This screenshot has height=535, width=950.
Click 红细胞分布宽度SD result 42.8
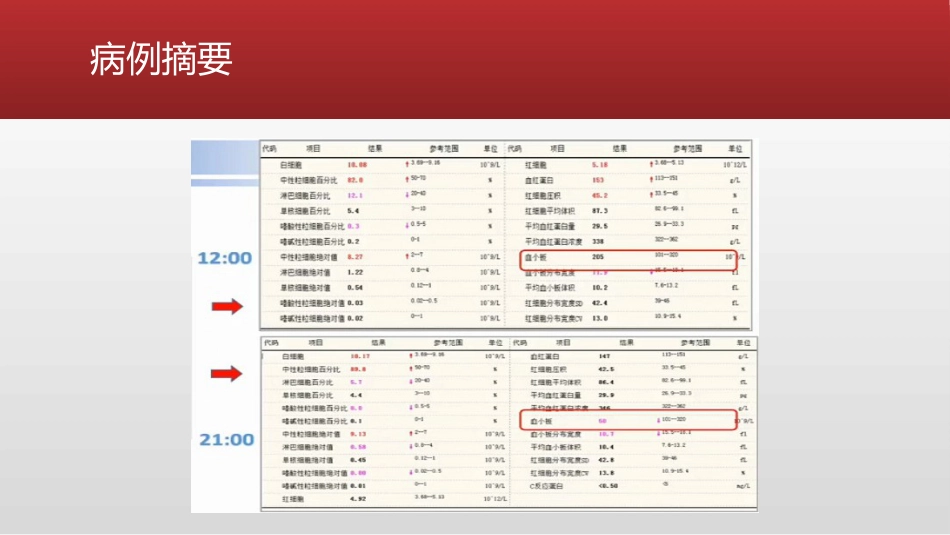point(606,460)
